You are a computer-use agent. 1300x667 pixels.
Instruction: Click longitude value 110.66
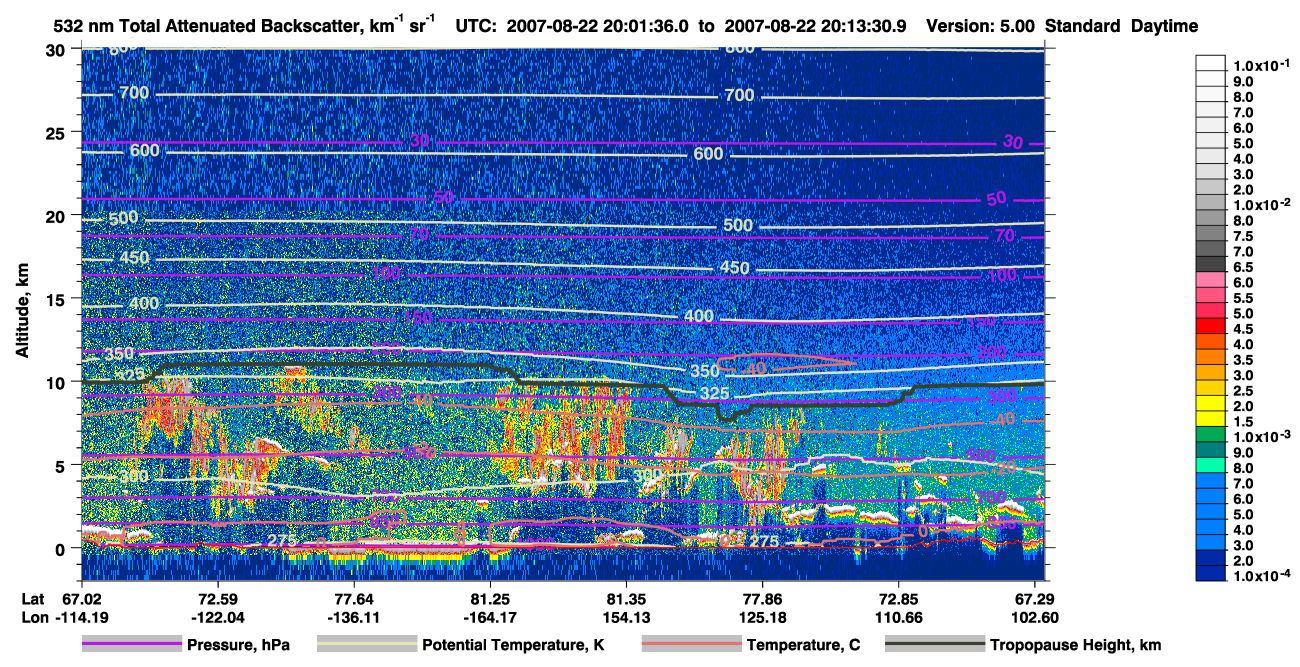click(x=898, y=617)
